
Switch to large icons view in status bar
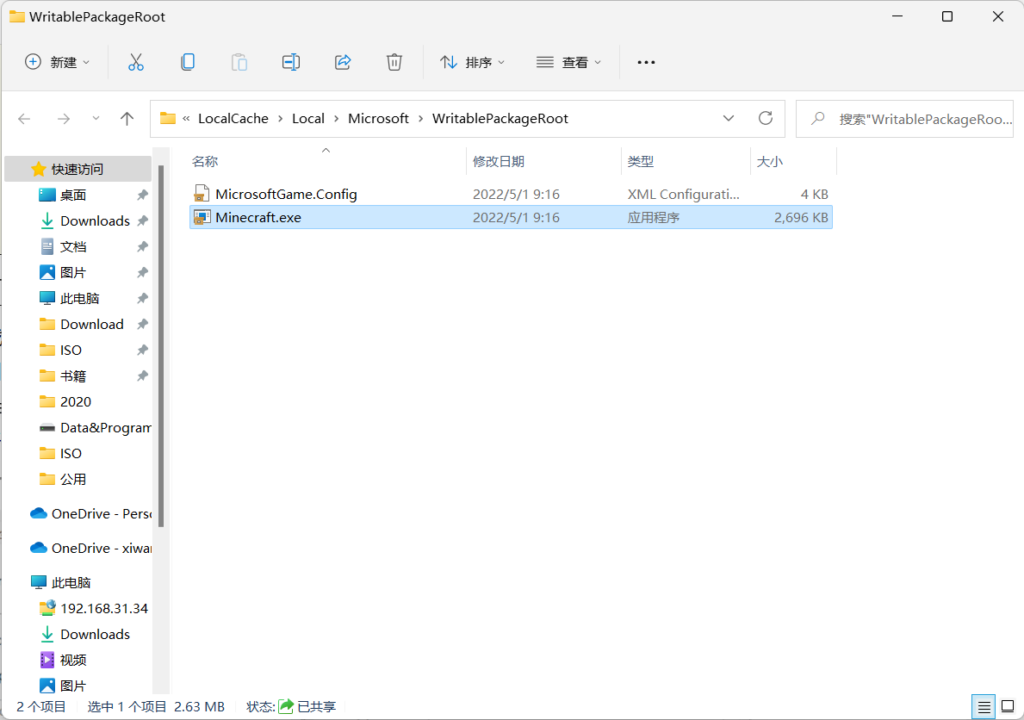pos(1008,706)
